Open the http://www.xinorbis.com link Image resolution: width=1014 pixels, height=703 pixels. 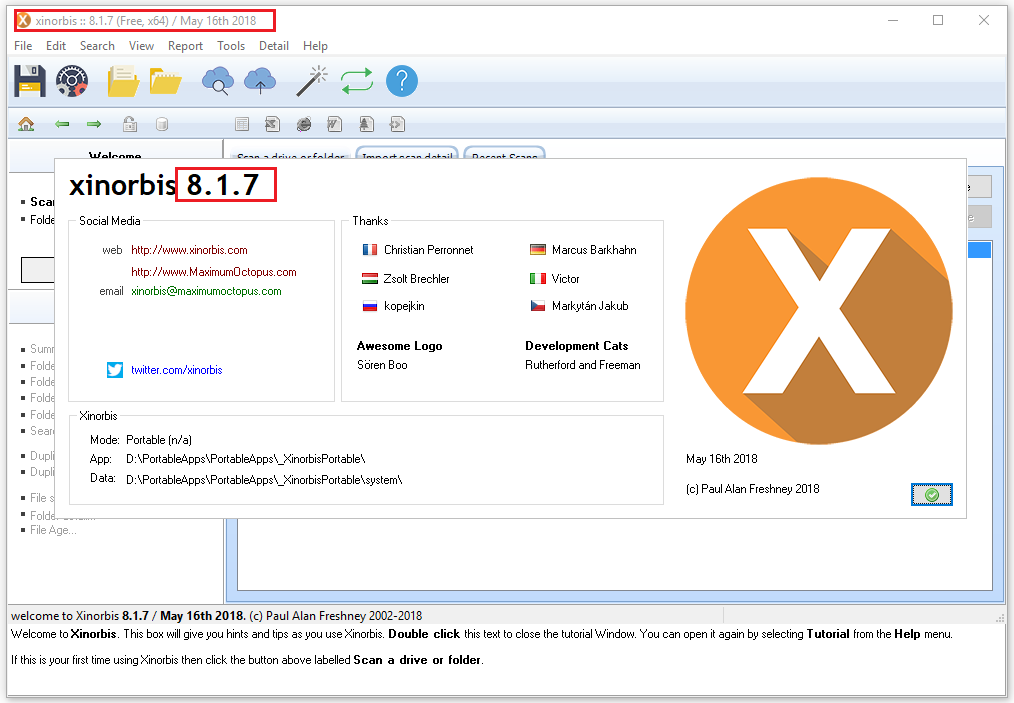click(189, 250)
